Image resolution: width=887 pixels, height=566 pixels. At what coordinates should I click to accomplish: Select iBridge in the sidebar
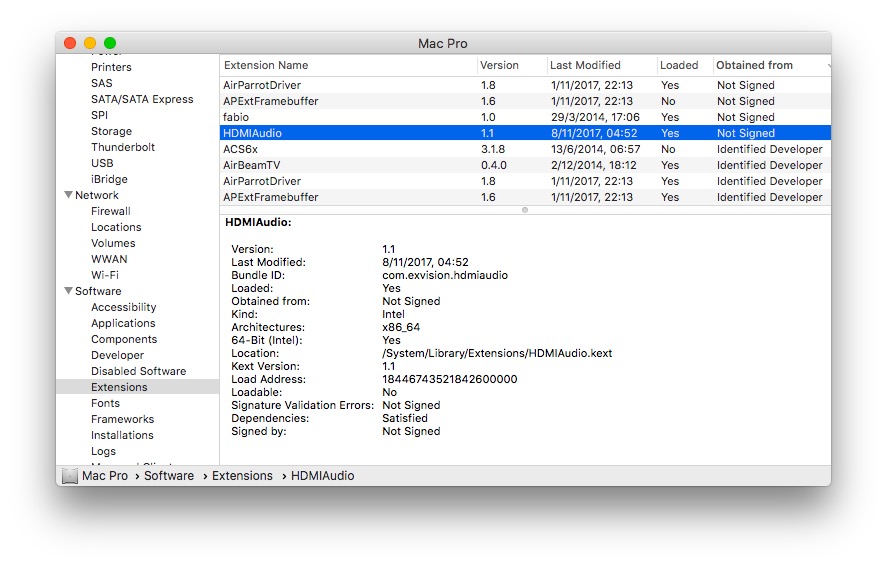[109, 179]
